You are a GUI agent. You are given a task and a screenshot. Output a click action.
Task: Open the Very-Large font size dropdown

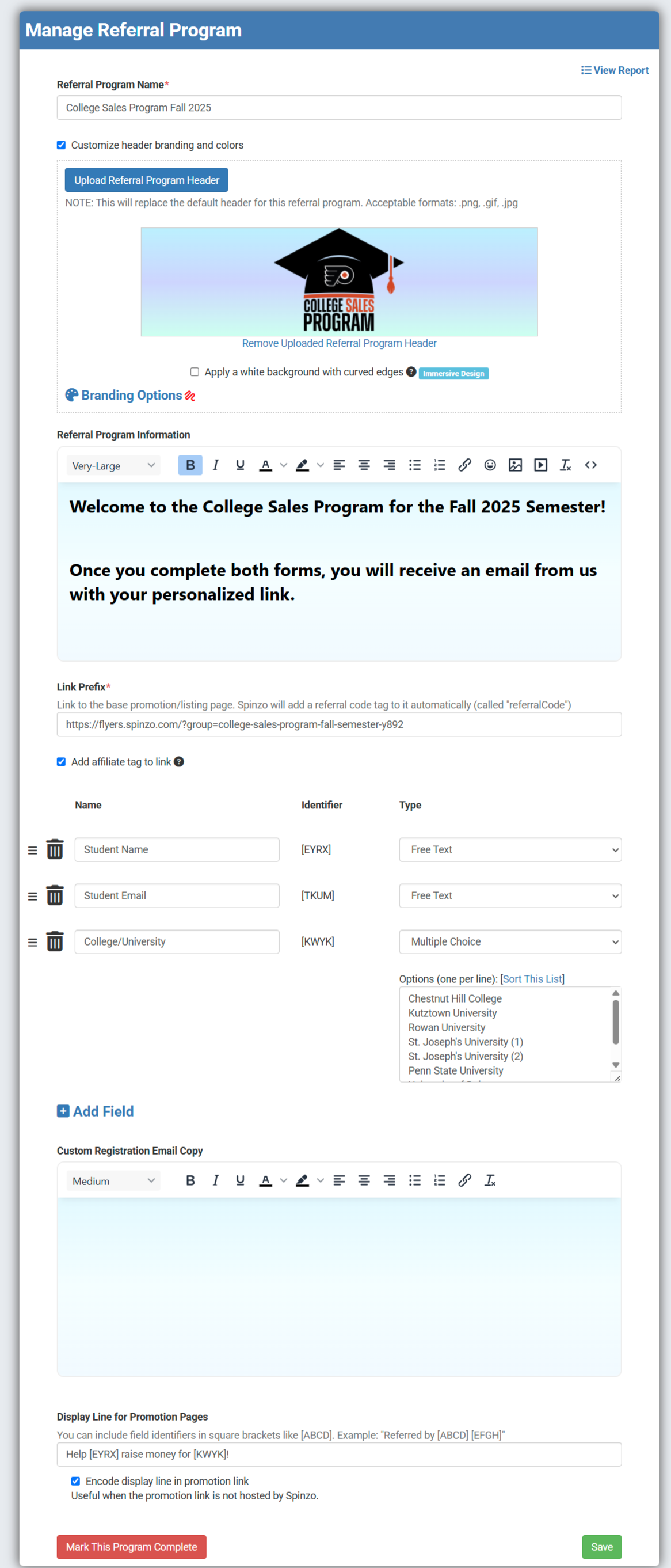point(113,466)
